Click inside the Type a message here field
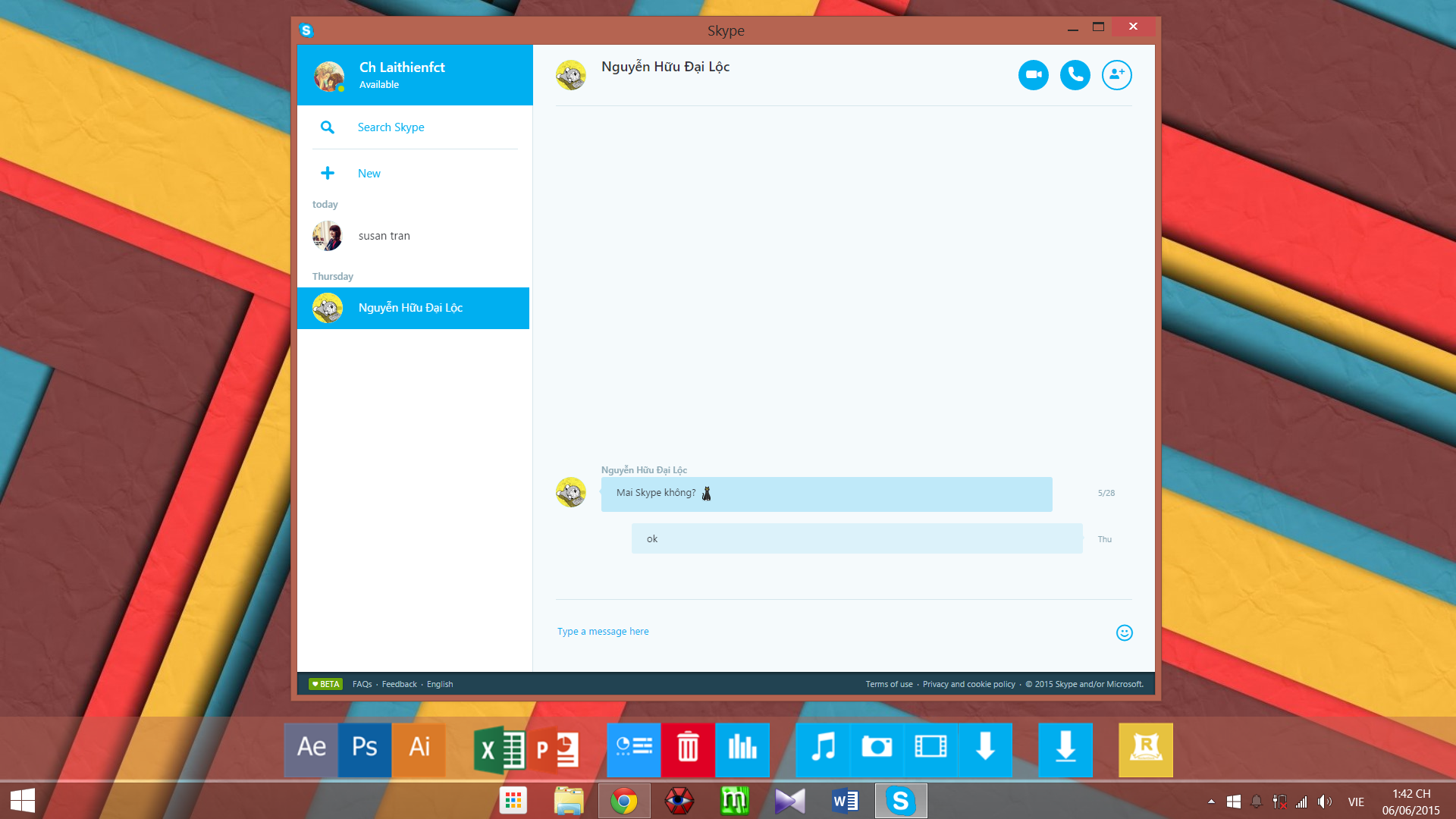Screen dimensions: 1456x819 [x=830, y=632]
